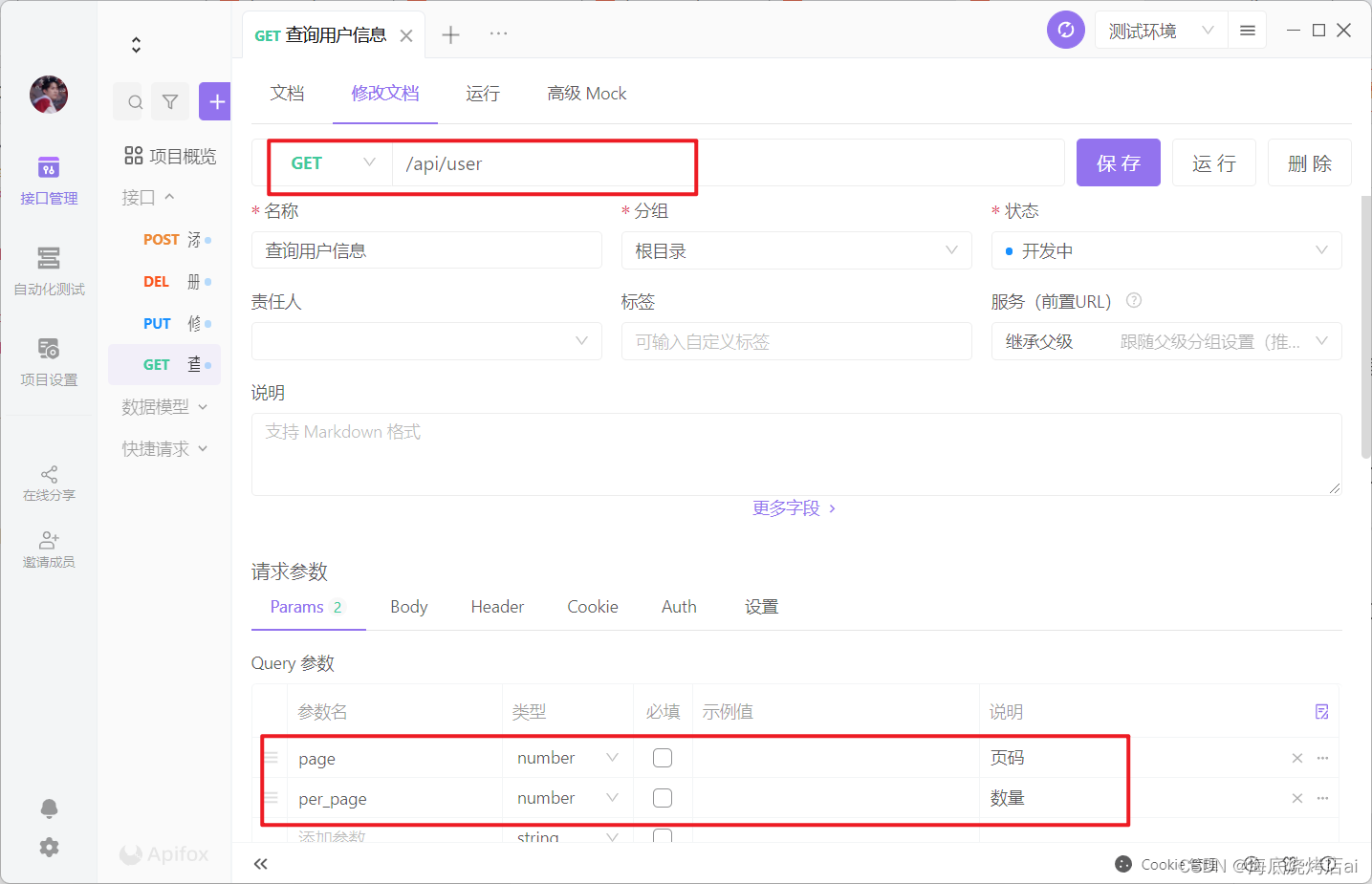Click the filter funnel icon

point(170,102)
